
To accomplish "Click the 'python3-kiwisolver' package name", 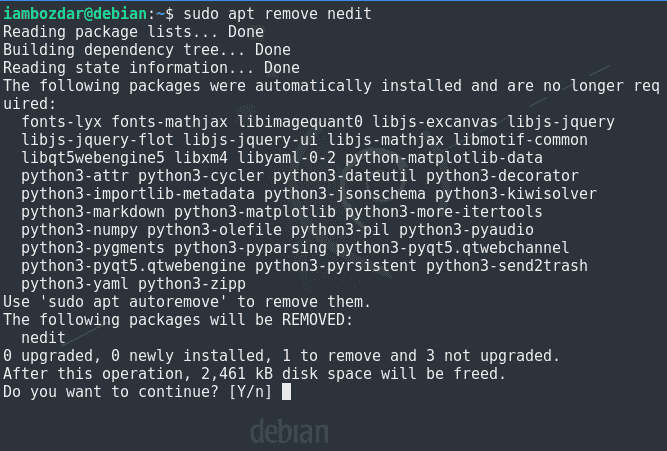I will point(516,194).
